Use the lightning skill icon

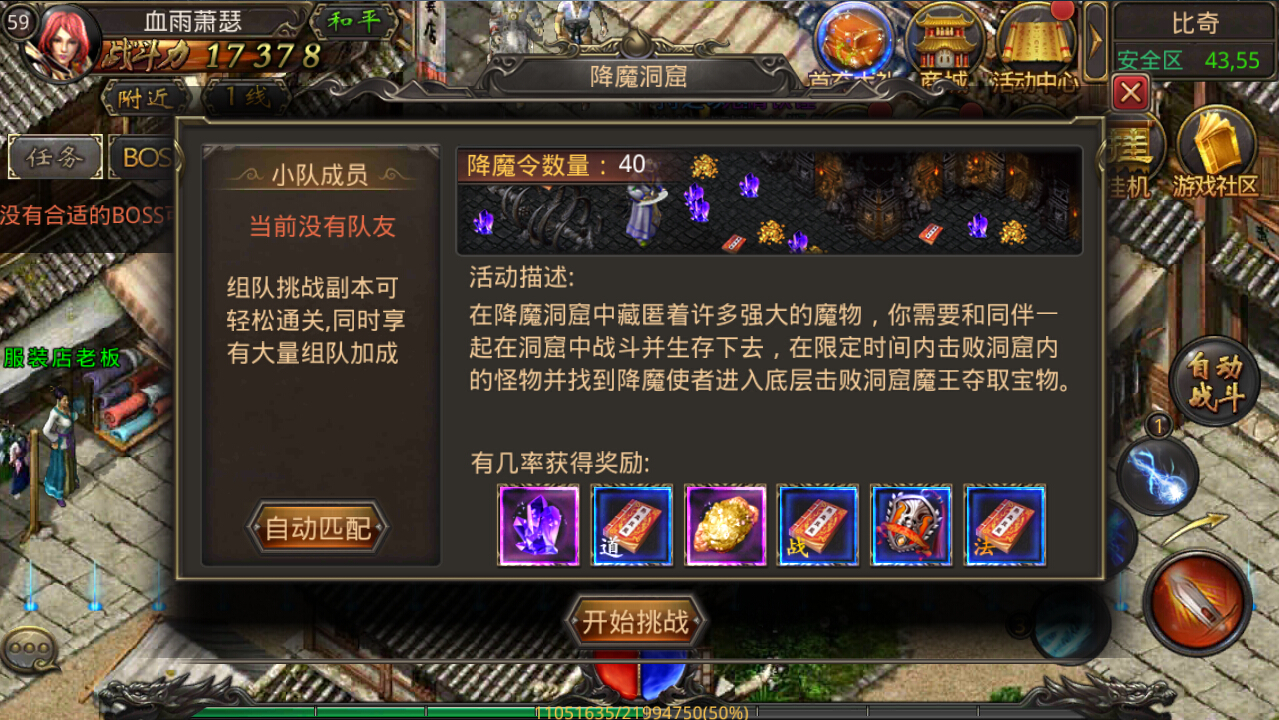tap(1157, 473)
